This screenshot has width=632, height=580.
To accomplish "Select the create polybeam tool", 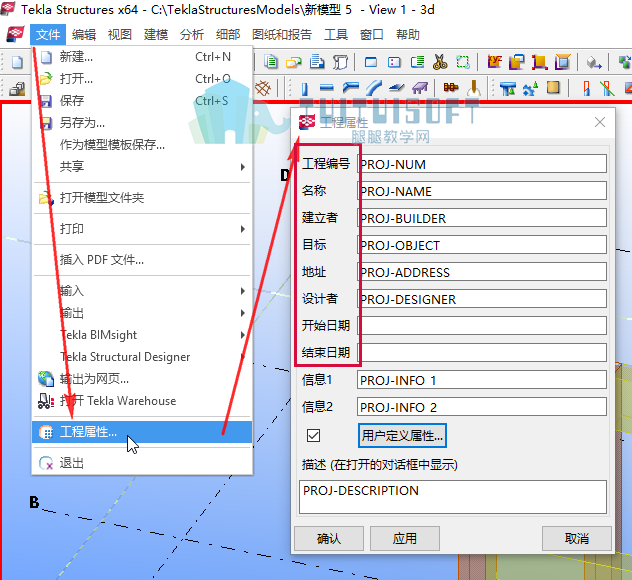I will pos(351,87).
